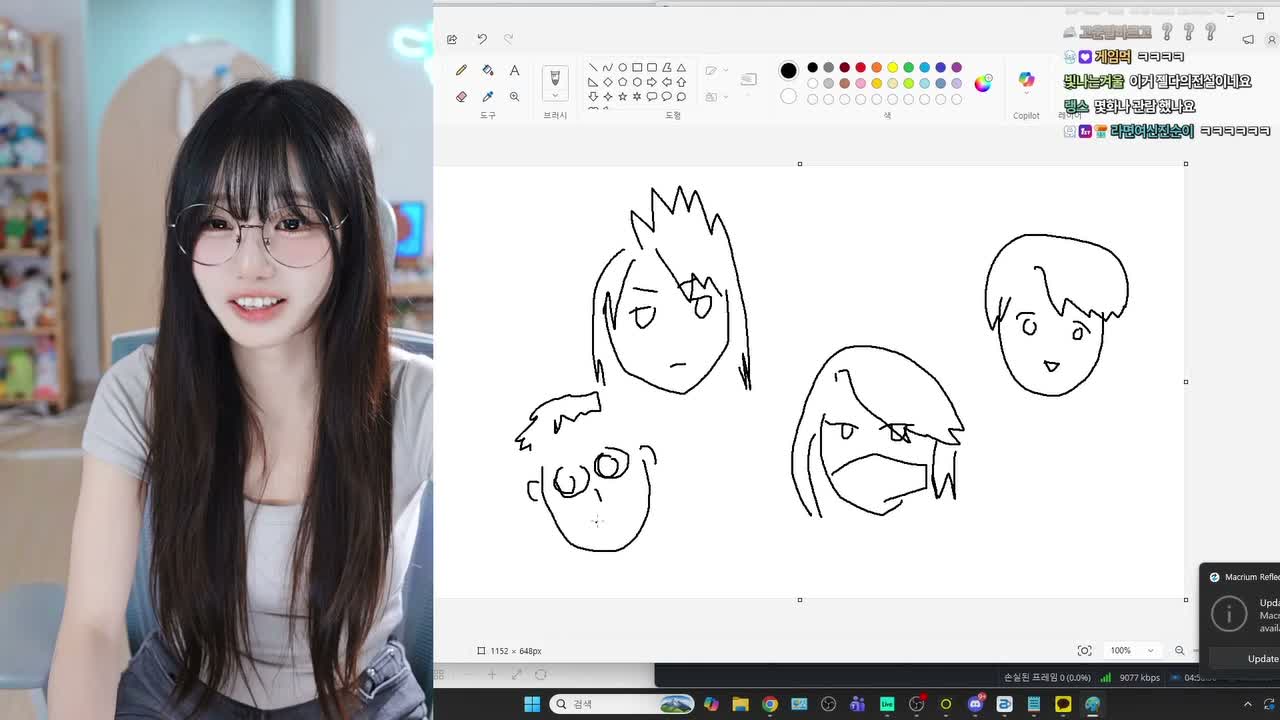
Task: Choose the orange color swatch
Action: pos(876,68)
